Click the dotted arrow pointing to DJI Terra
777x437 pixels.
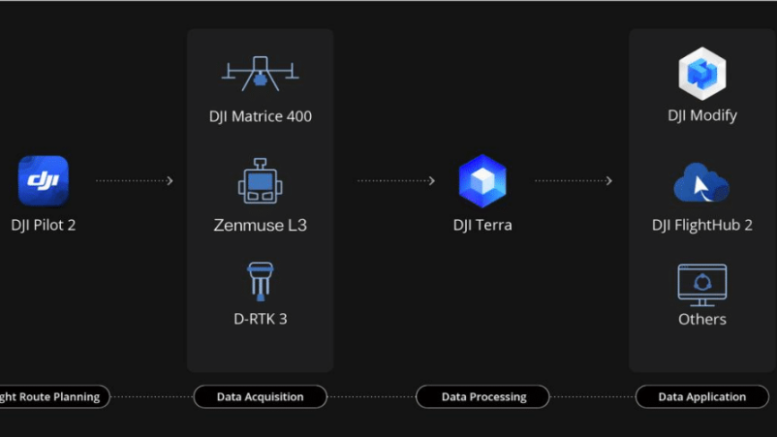point(396,181)
